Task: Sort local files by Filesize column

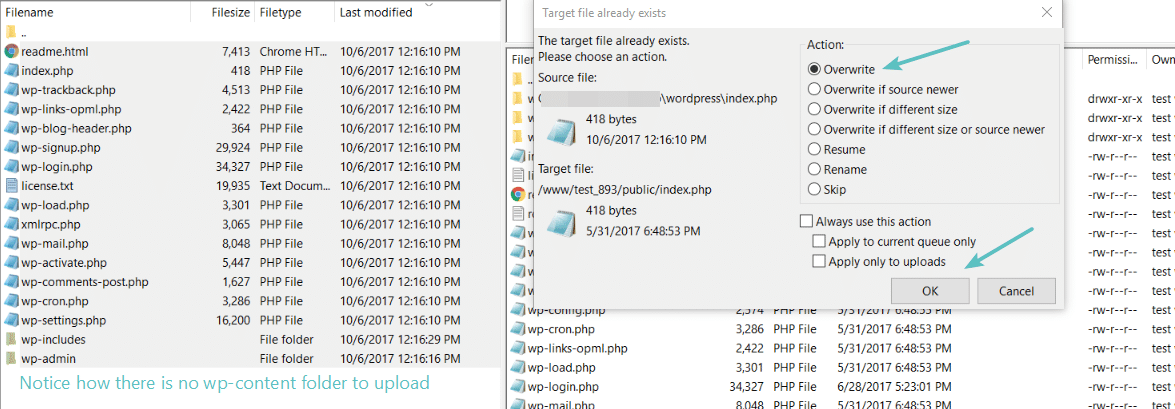Action: [230, 13]
